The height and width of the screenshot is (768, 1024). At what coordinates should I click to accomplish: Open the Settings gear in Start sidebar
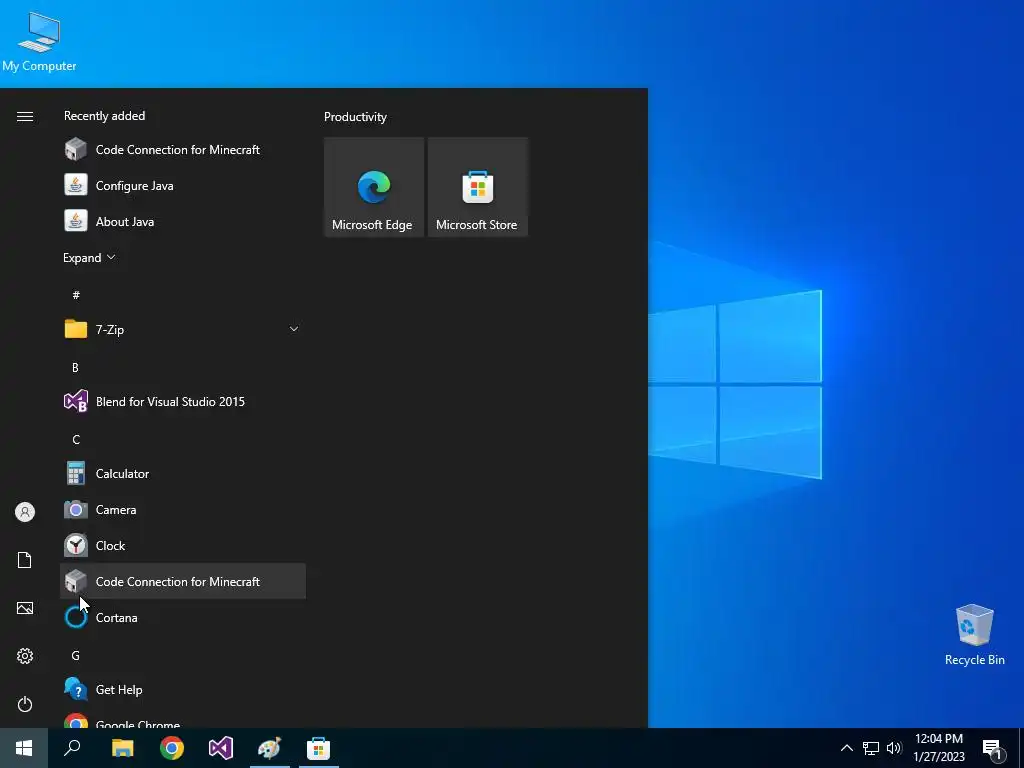[25, 656]
